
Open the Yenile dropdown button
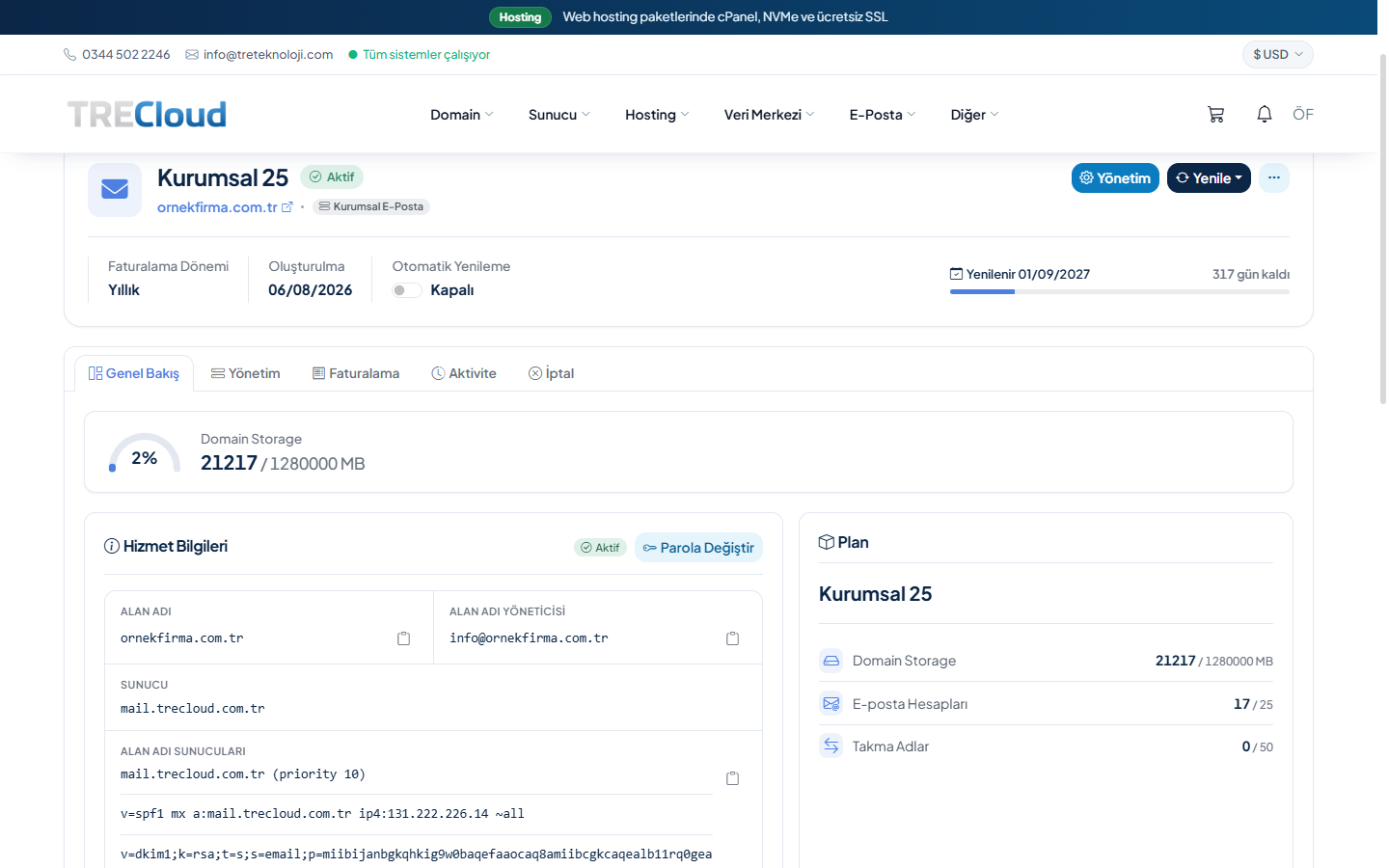point(1209,177)
